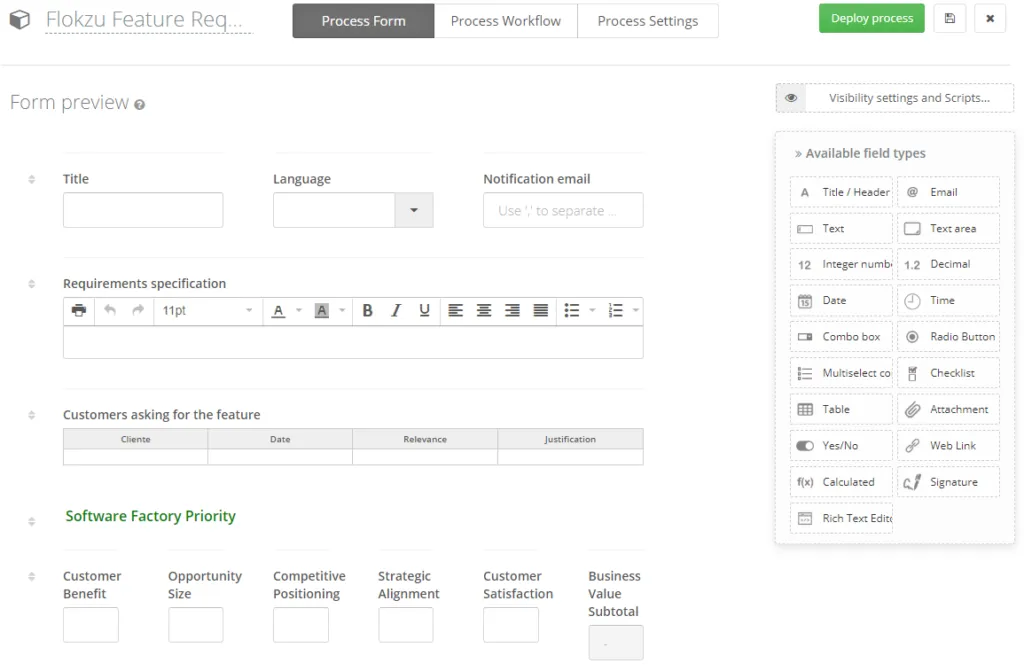1024x671 pixels.
Task: Switch to Process Form tab
Action: tap(363, 21)
